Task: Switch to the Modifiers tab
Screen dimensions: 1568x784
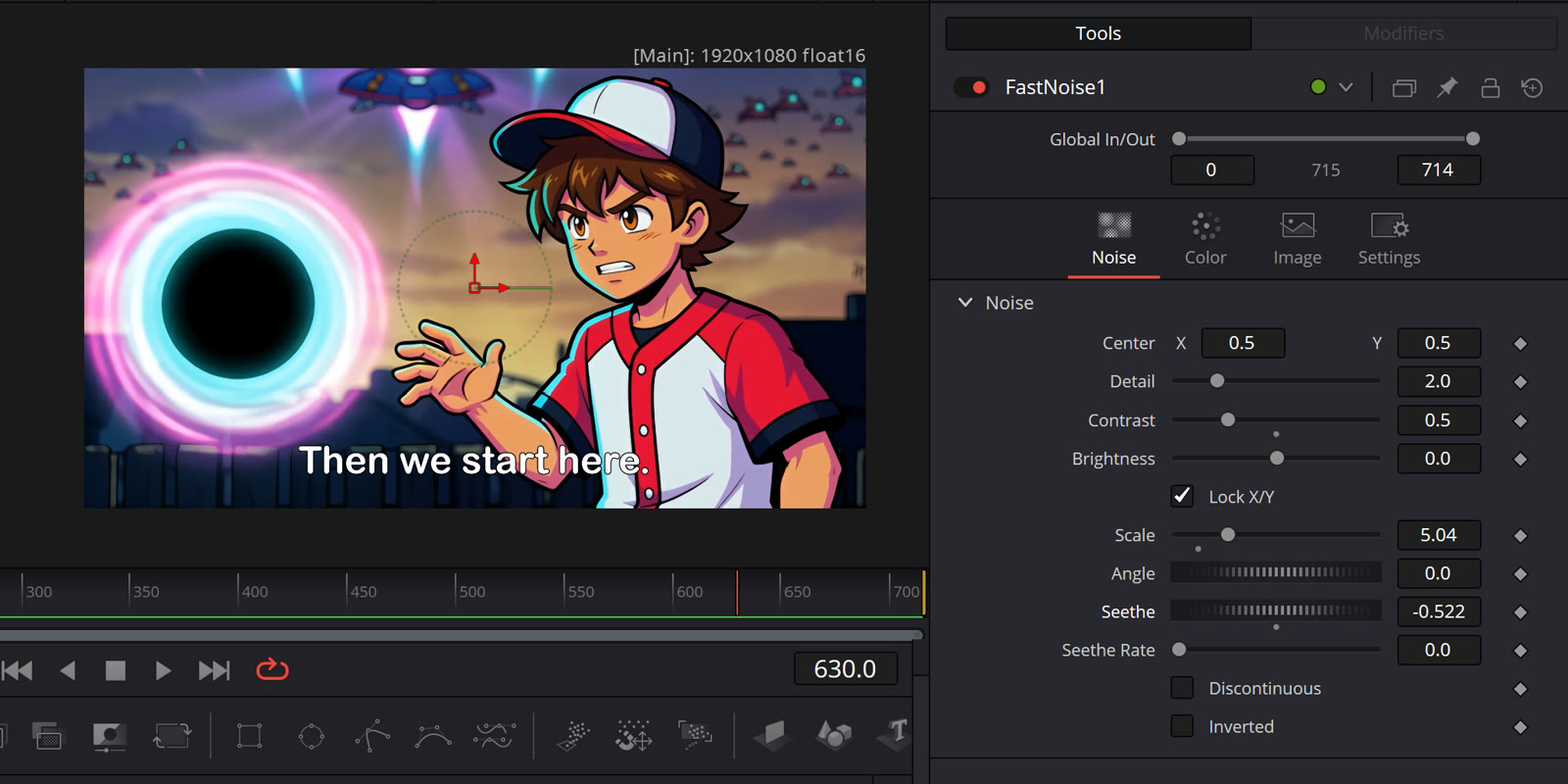Action: click(1403, 33)
